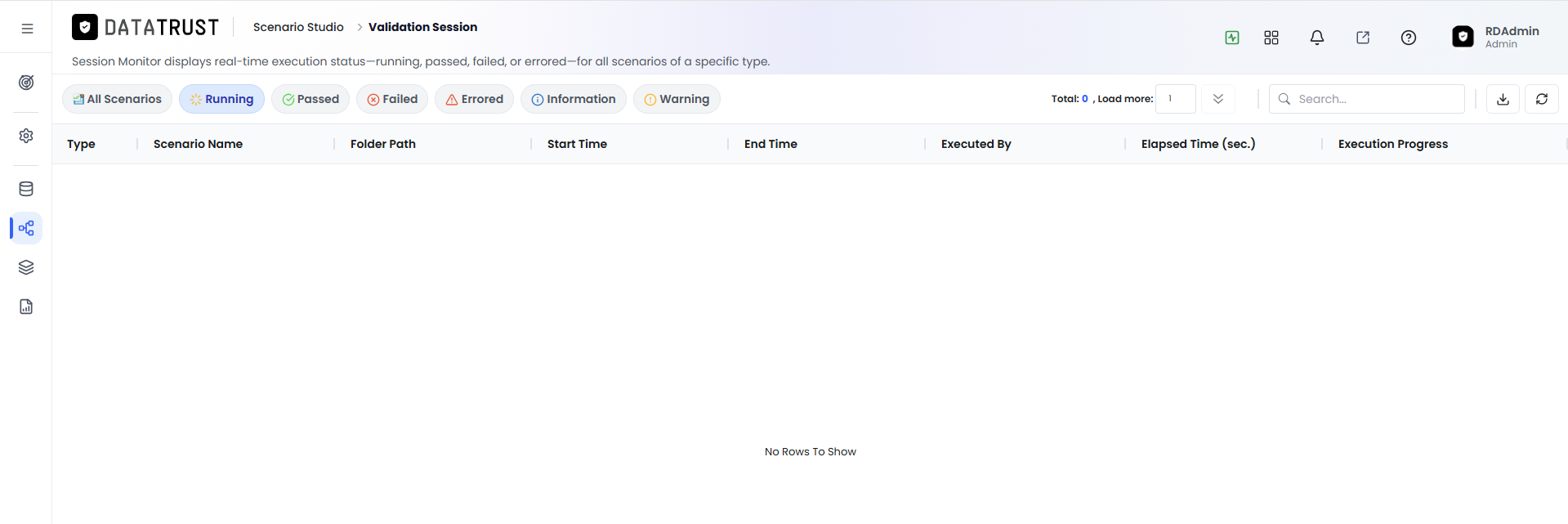Click the Validation Session breadcrumb
1568x524 pixels.
[x=422, y=27]
